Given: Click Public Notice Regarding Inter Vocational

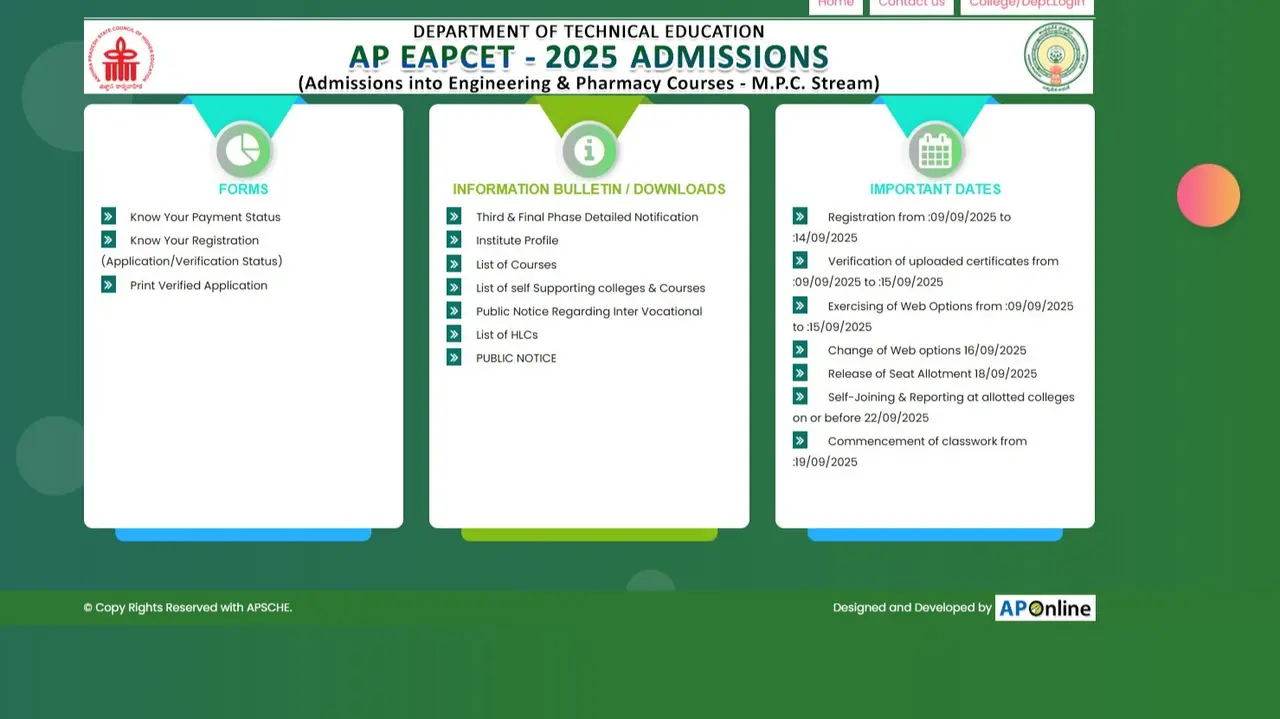Looking at the screenshot, I should tap(589, 311).
